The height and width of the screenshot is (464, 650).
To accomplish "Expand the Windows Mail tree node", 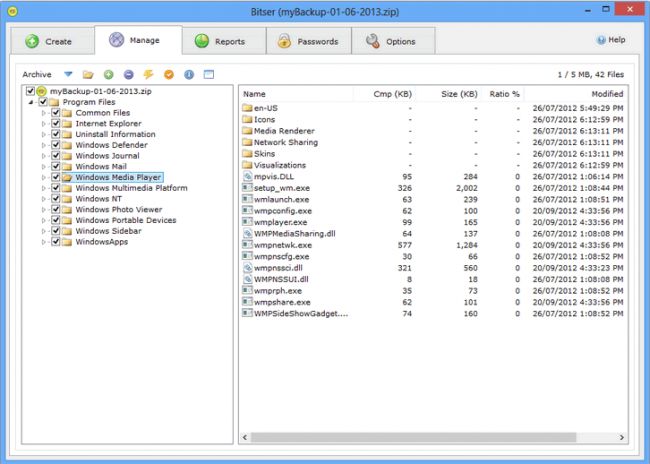I will point(44,167).
